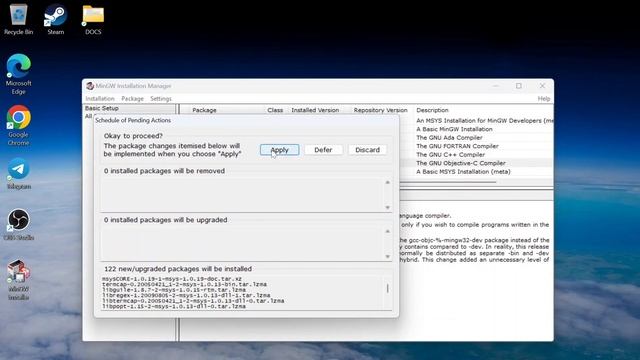Image resolution: width=640 pixels, height=360 pixels.
Task: Click the Description column header
Action: coord(432,110)
